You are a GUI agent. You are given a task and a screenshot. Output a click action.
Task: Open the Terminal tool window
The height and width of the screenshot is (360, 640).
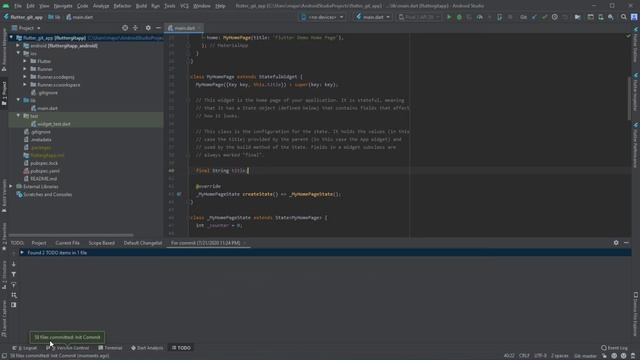pos(110,348)
